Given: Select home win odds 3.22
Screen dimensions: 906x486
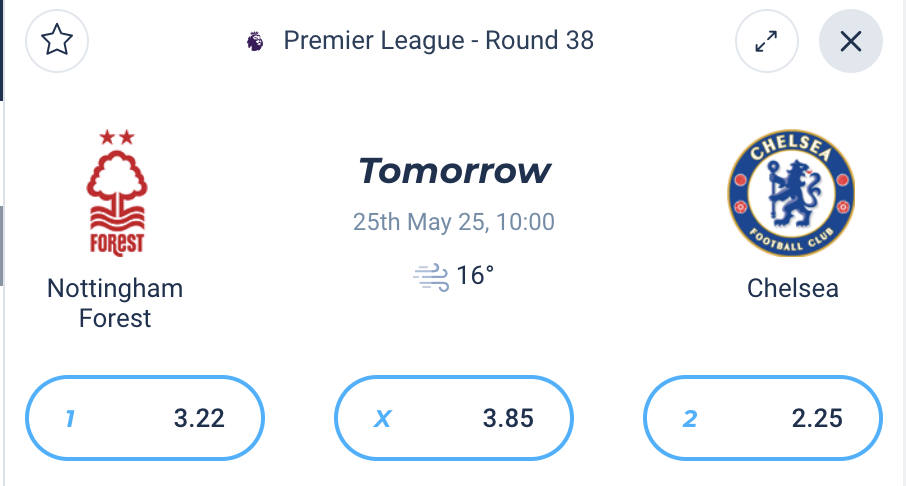Looking at the screenshot, I should coord(145,418).
